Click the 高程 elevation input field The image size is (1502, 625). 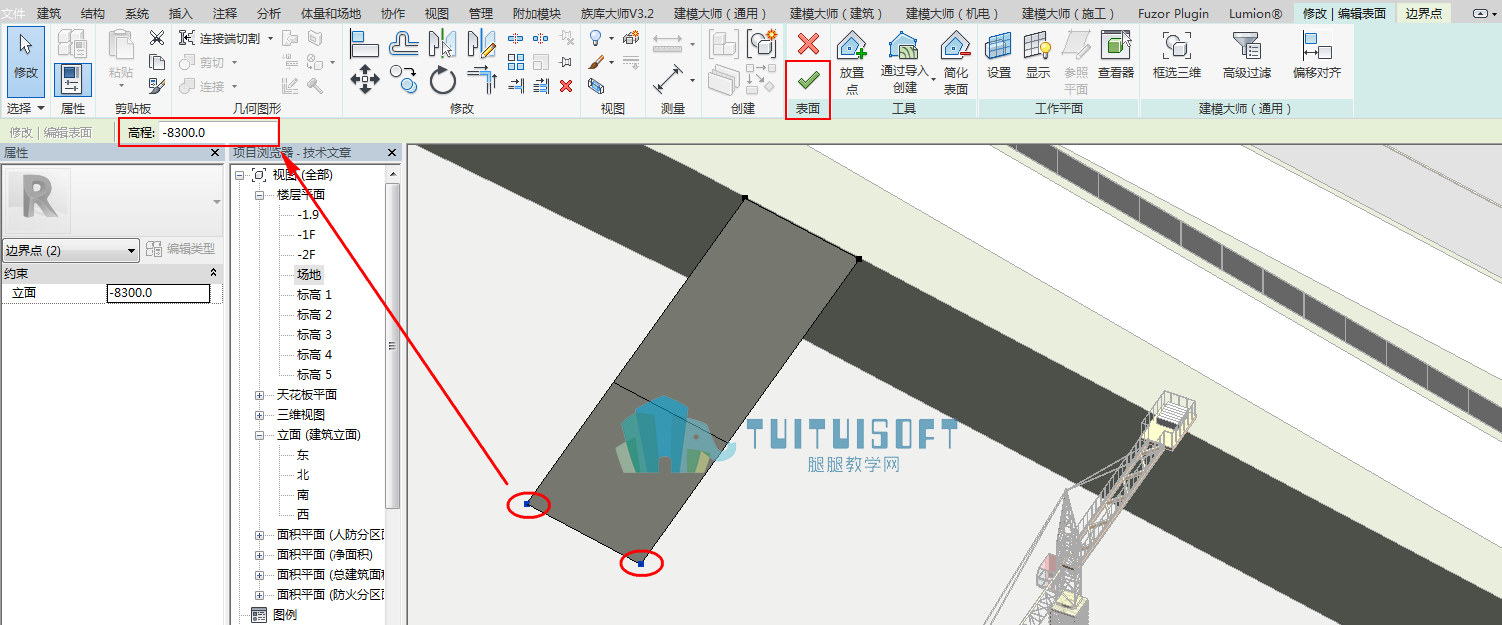218,132
